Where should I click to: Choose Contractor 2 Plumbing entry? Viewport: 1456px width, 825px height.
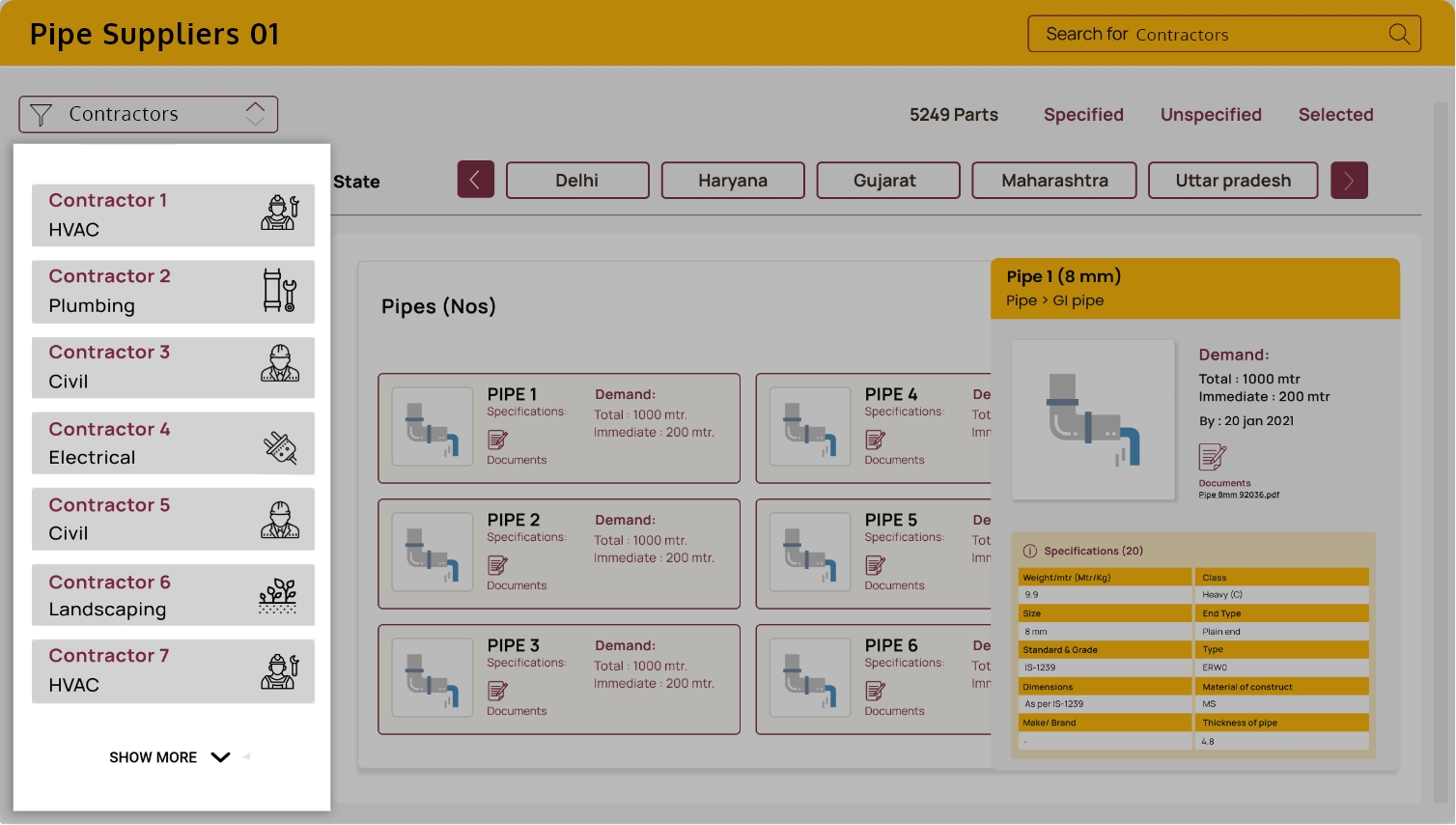coord(173,291)
